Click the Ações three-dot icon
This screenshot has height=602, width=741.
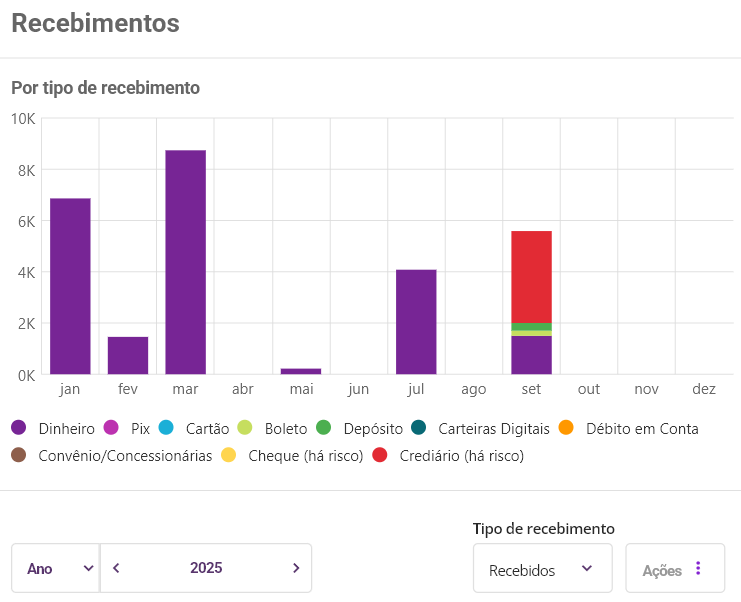pos(698,569)
